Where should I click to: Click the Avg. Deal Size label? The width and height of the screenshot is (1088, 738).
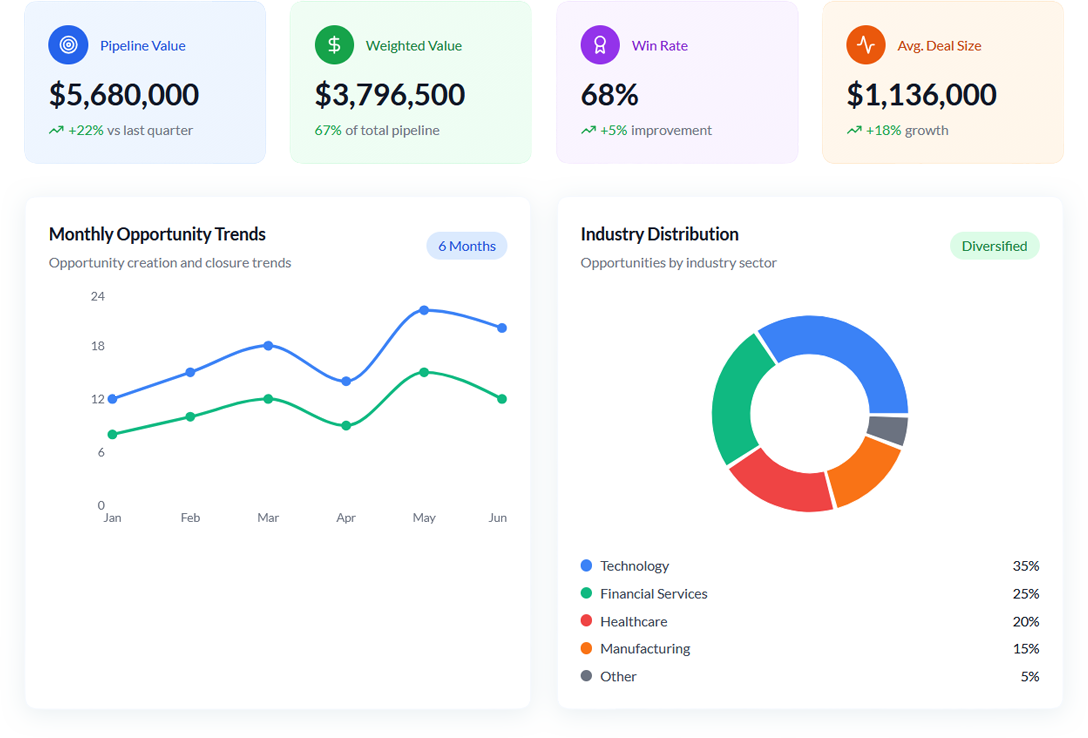939,46
